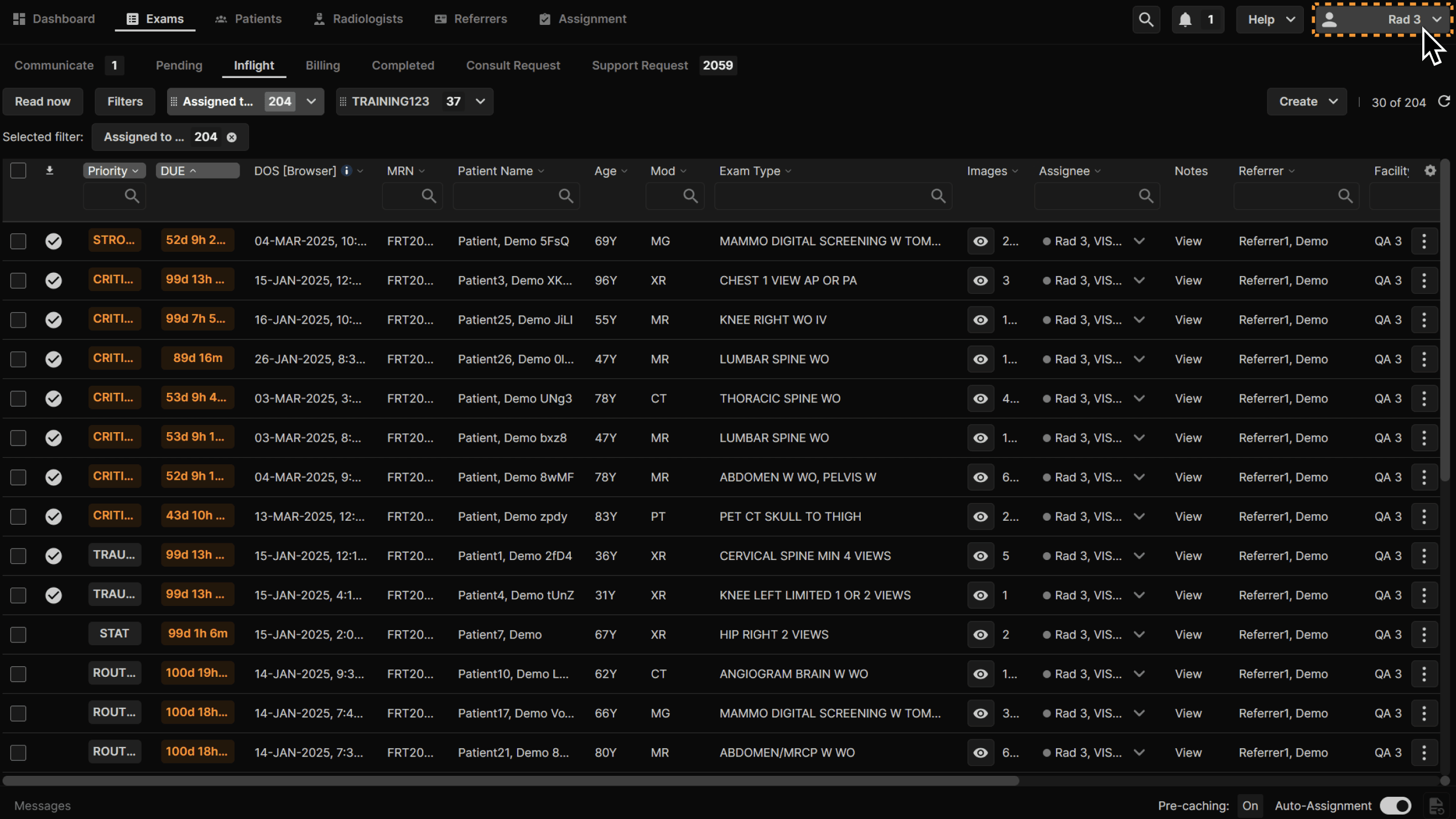This screenshot has height=819, width=1456.
Task: Remove the Assigned to selected filter chip
Action: click(x=232, y=137)
